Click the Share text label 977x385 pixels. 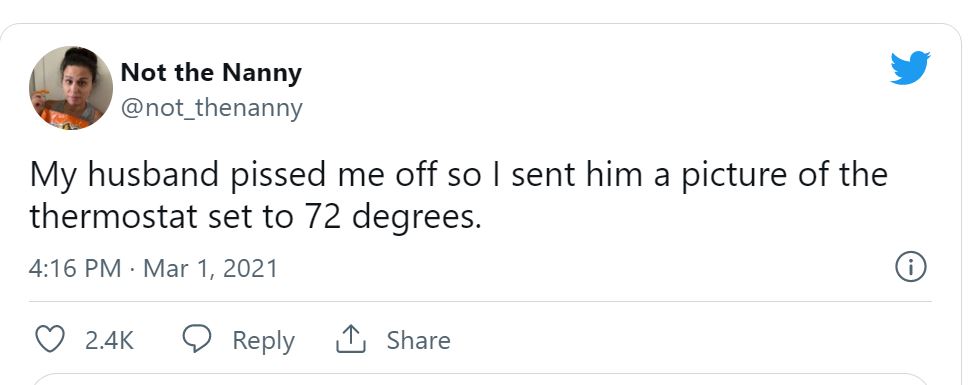tap(418, 341)
